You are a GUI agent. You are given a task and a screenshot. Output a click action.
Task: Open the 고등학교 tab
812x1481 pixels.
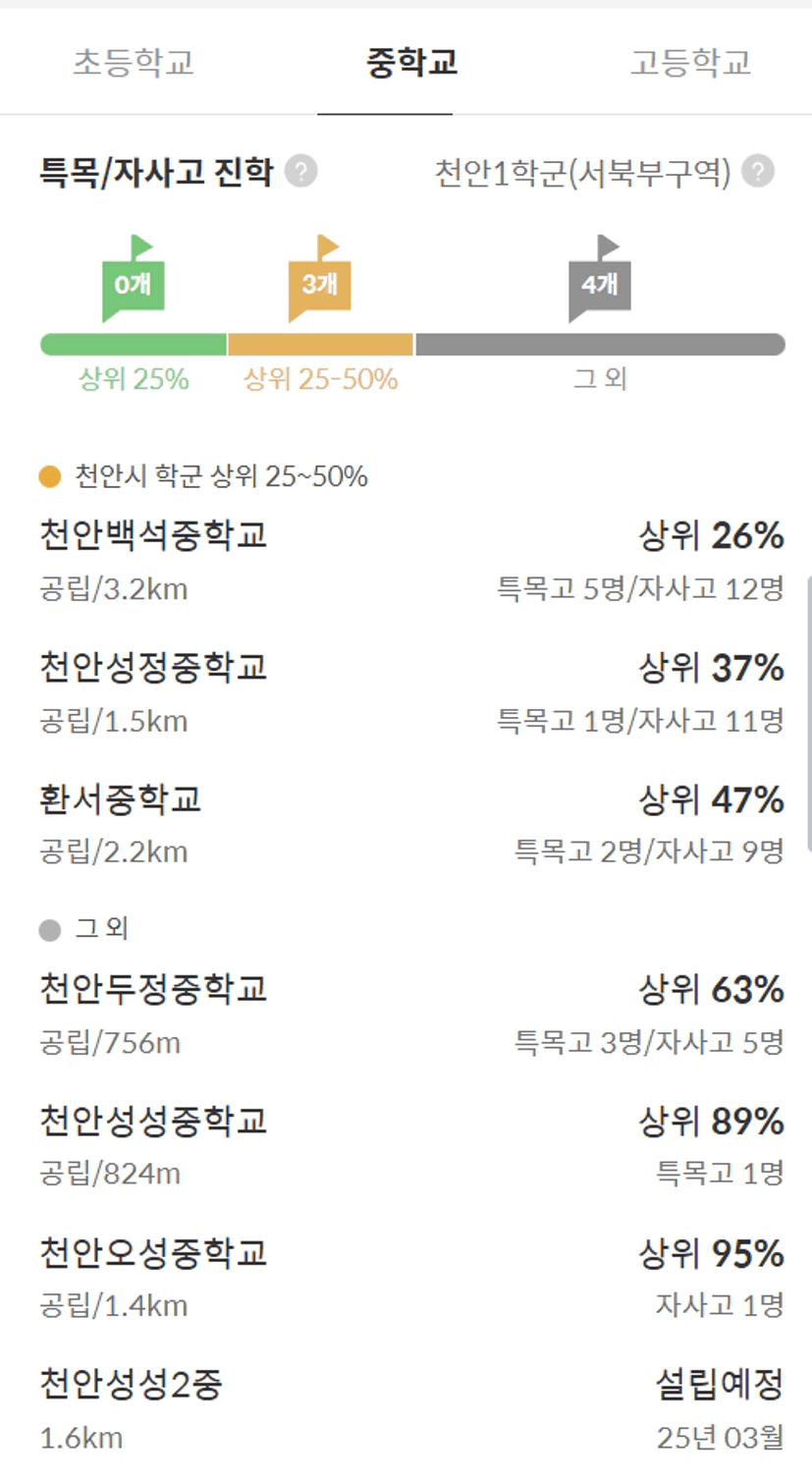coord(689,62)
